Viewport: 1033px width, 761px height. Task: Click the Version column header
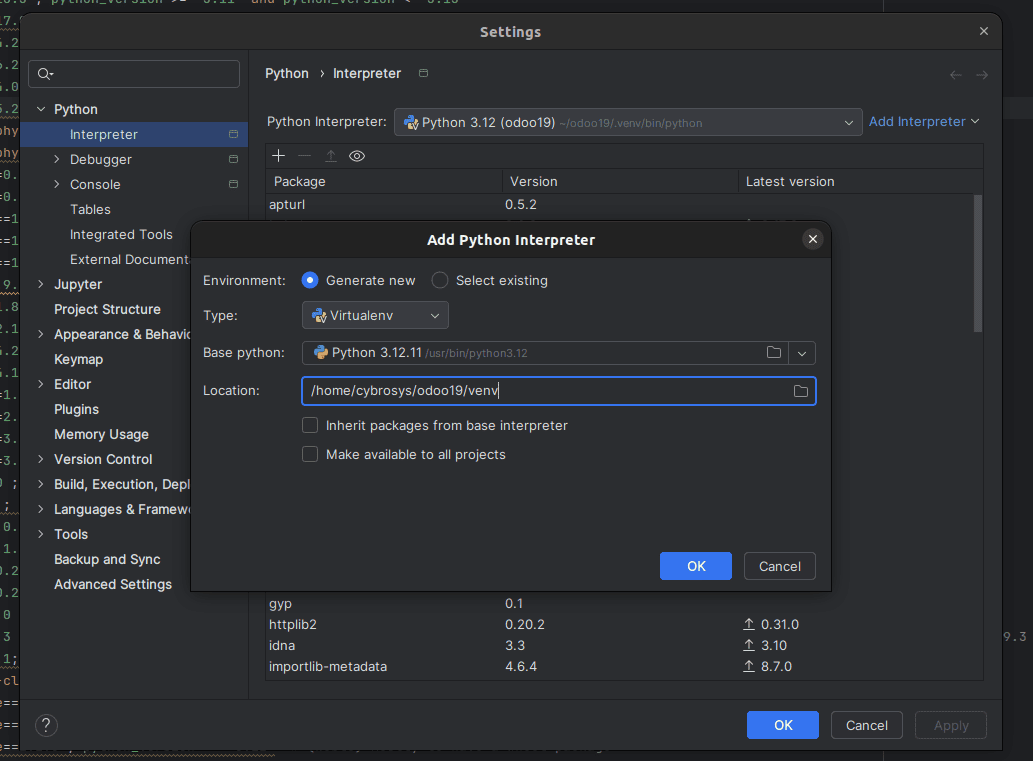click(620, 181)
